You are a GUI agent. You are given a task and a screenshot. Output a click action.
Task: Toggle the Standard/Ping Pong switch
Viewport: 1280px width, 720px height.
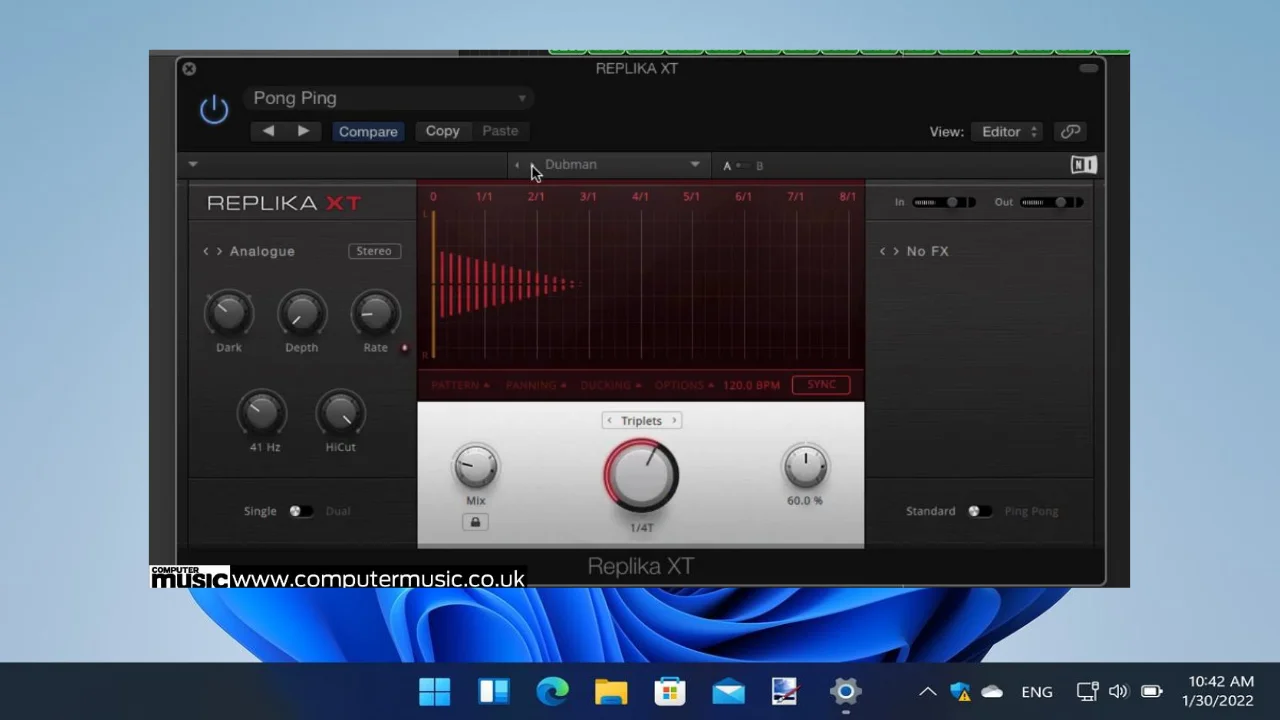pos(980,511)
